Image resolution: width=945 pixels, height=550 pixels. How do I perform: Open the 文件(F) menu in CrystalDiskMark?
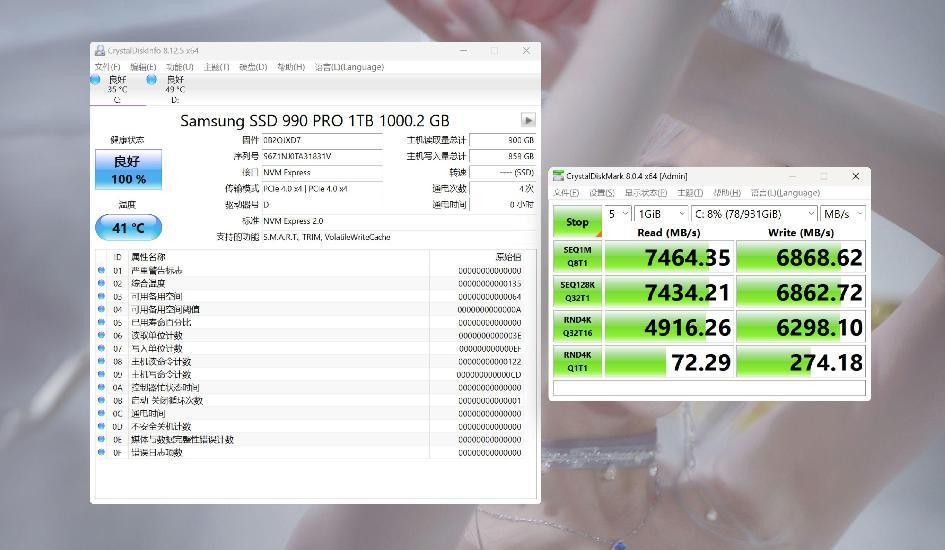pos(566,193)
